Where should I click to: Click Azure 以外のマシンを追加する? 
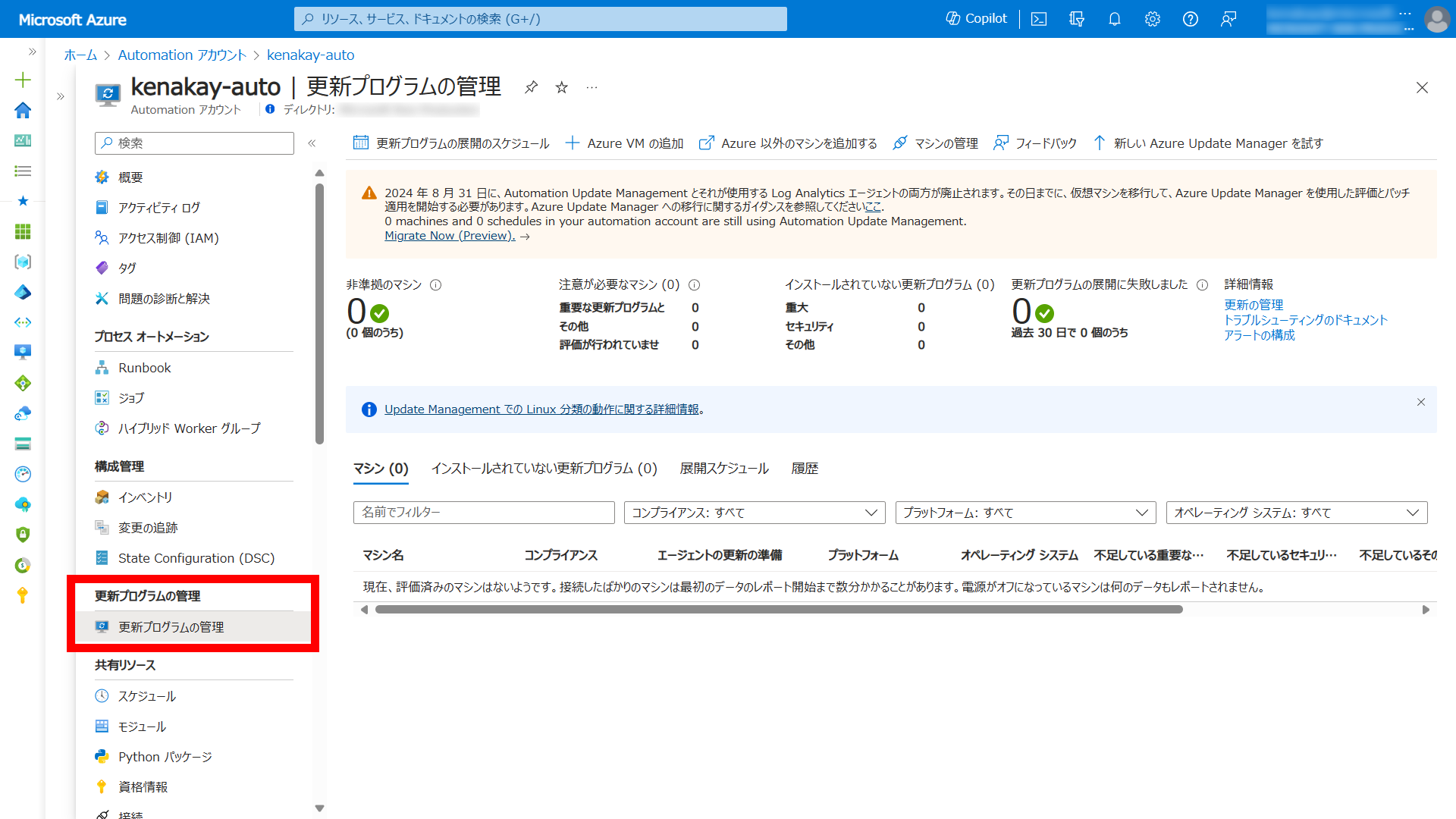(788, 143)
